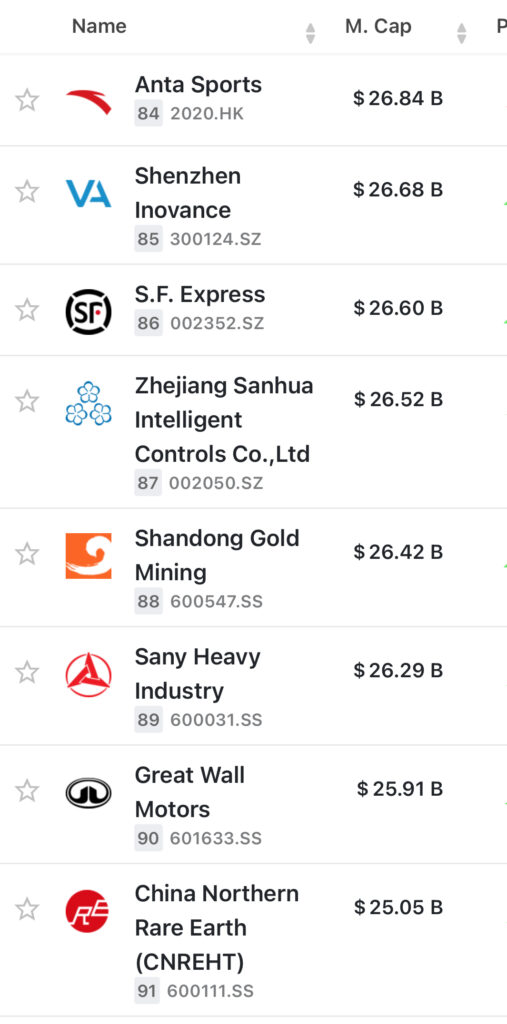
Task: Toggle favorite star for Anta Sports
Action: [x=27, y=101]
